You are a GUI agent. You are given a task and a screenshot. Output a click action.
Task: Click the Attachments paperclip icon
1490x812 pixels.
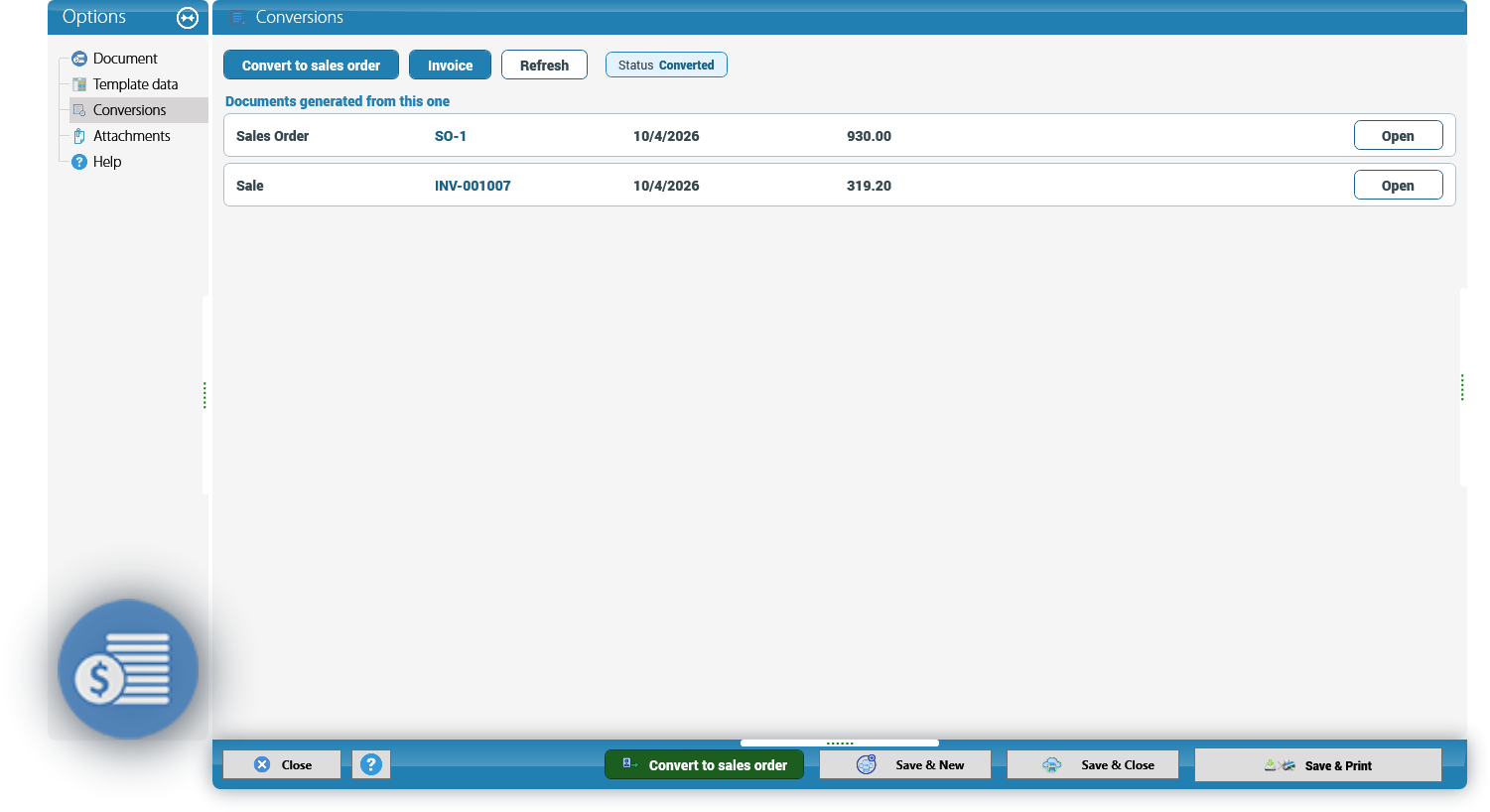coord(79,136)
